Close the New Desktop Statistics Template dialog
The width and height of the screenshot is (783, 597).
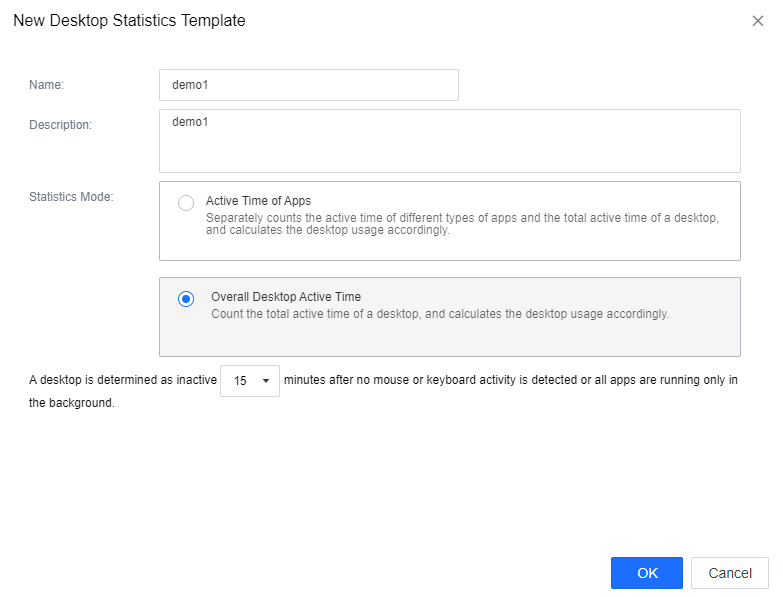tap(757, 21)
